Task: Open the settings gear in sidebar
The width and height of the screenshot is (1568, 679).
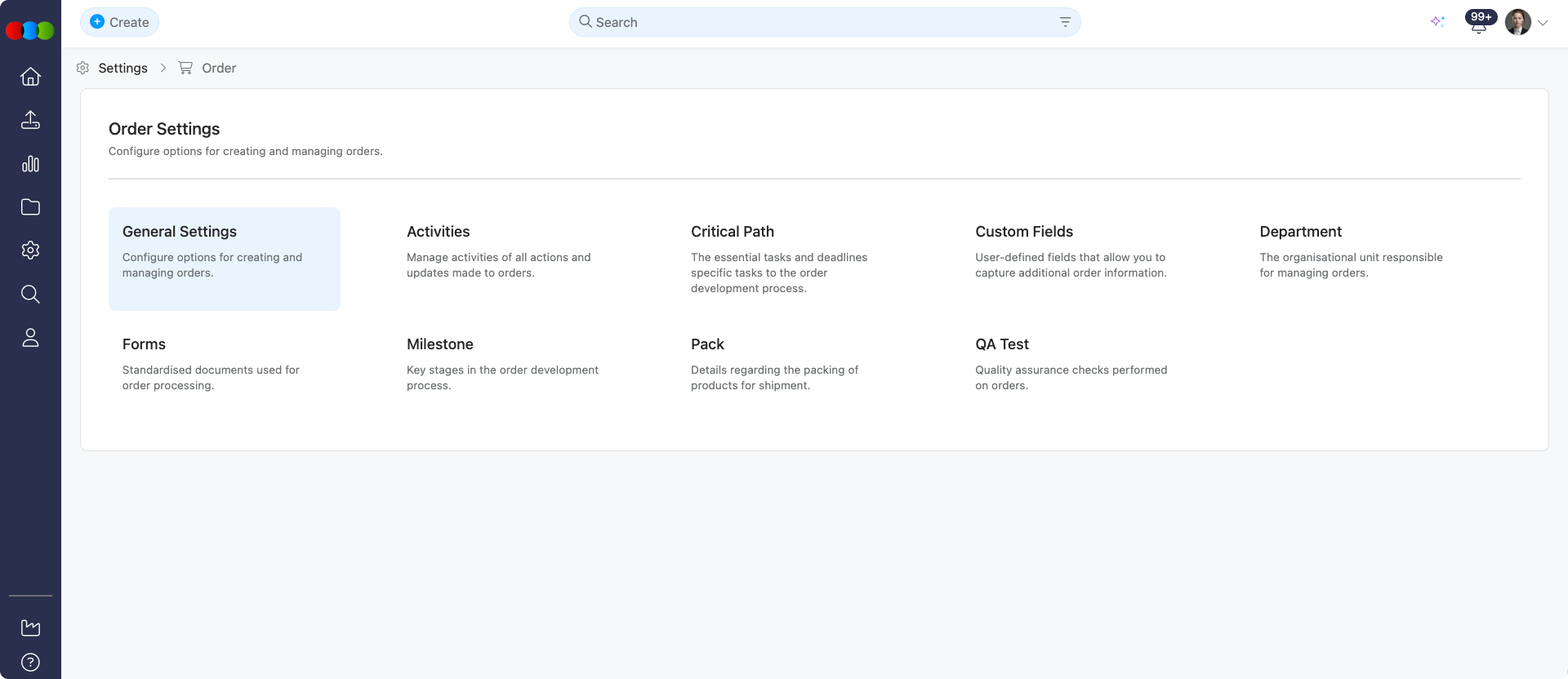Action: click(30, 251)
